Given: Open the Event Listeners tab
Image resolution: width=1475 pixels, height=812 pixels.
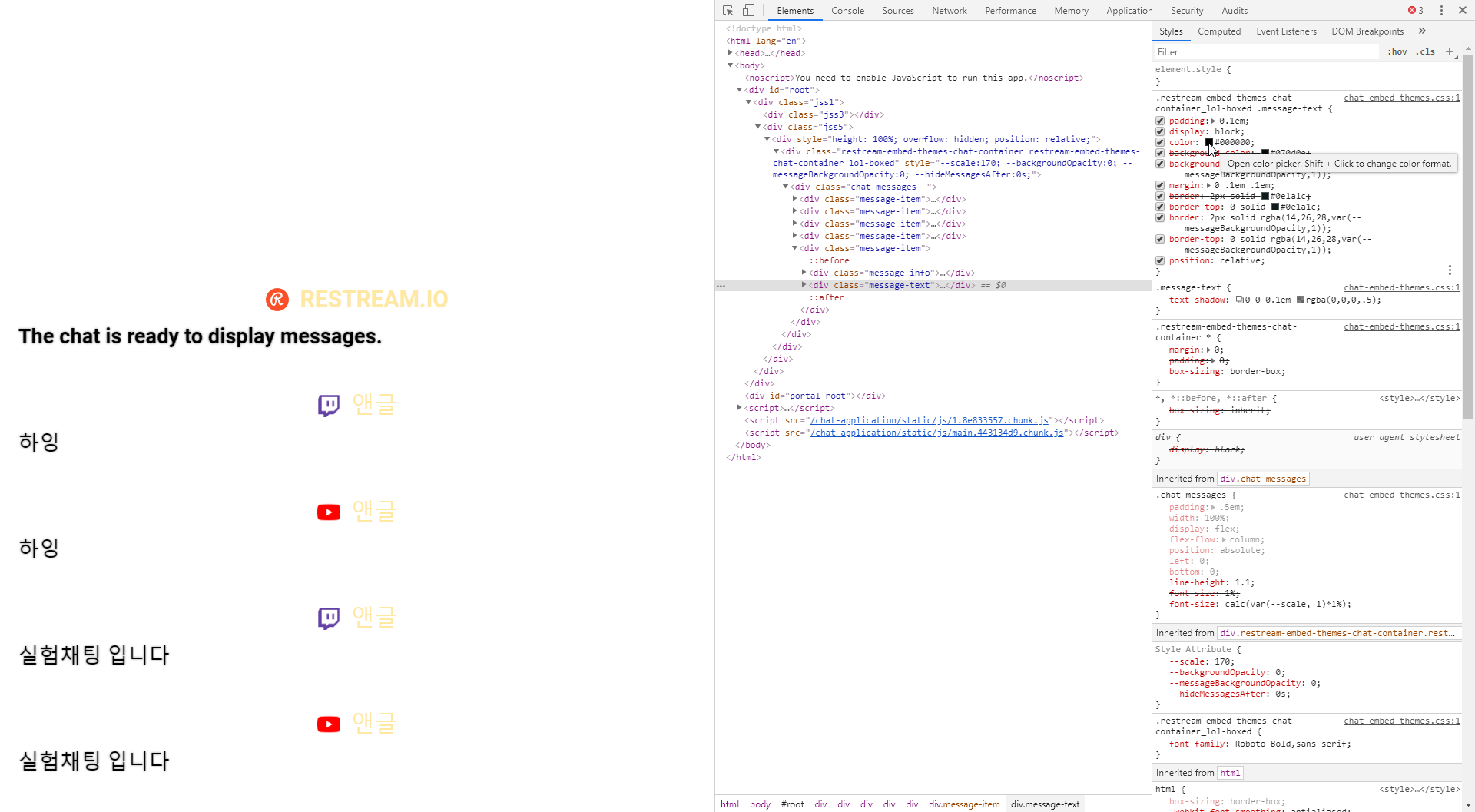Looking at the screenshot, I should (1286, 31).
